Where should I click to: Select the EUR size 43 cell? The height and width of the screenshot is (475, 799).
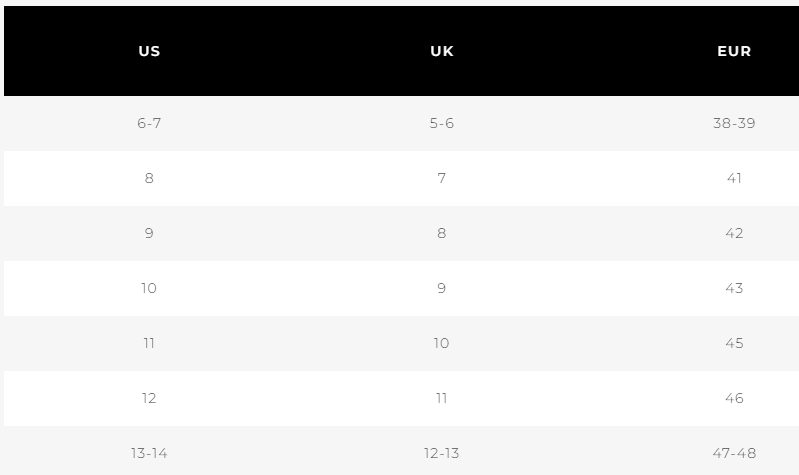(x=734, y=288)
